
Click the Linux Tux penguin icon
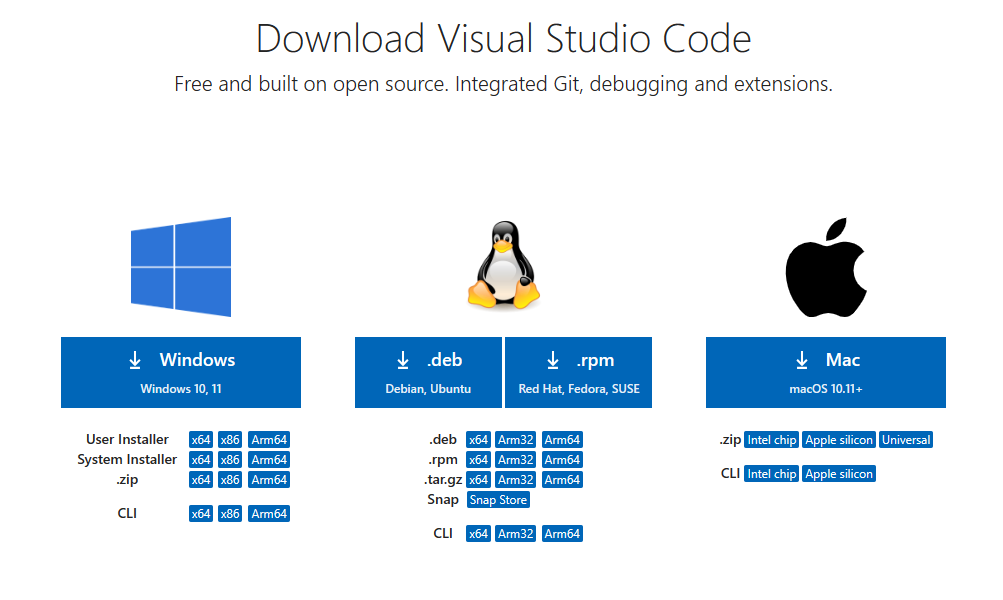503,265
